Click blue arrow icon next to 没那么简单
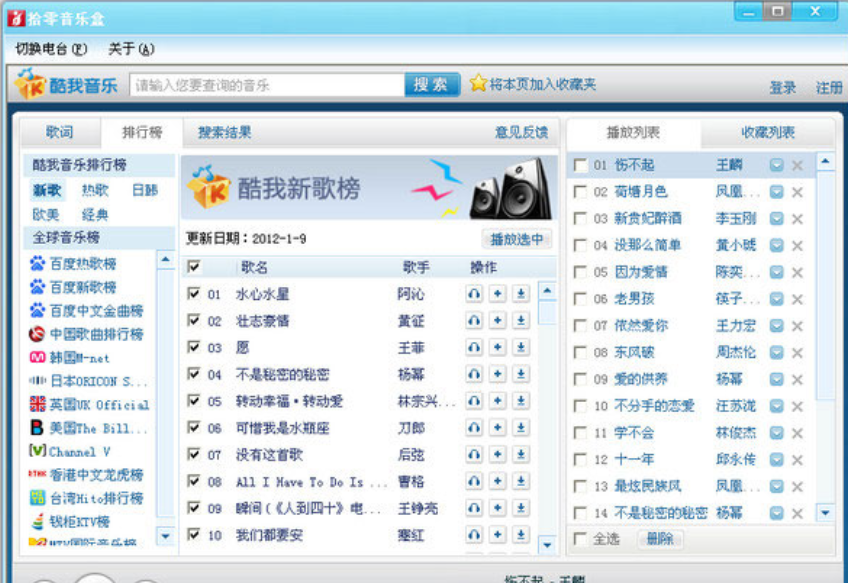 coord(777,246)
